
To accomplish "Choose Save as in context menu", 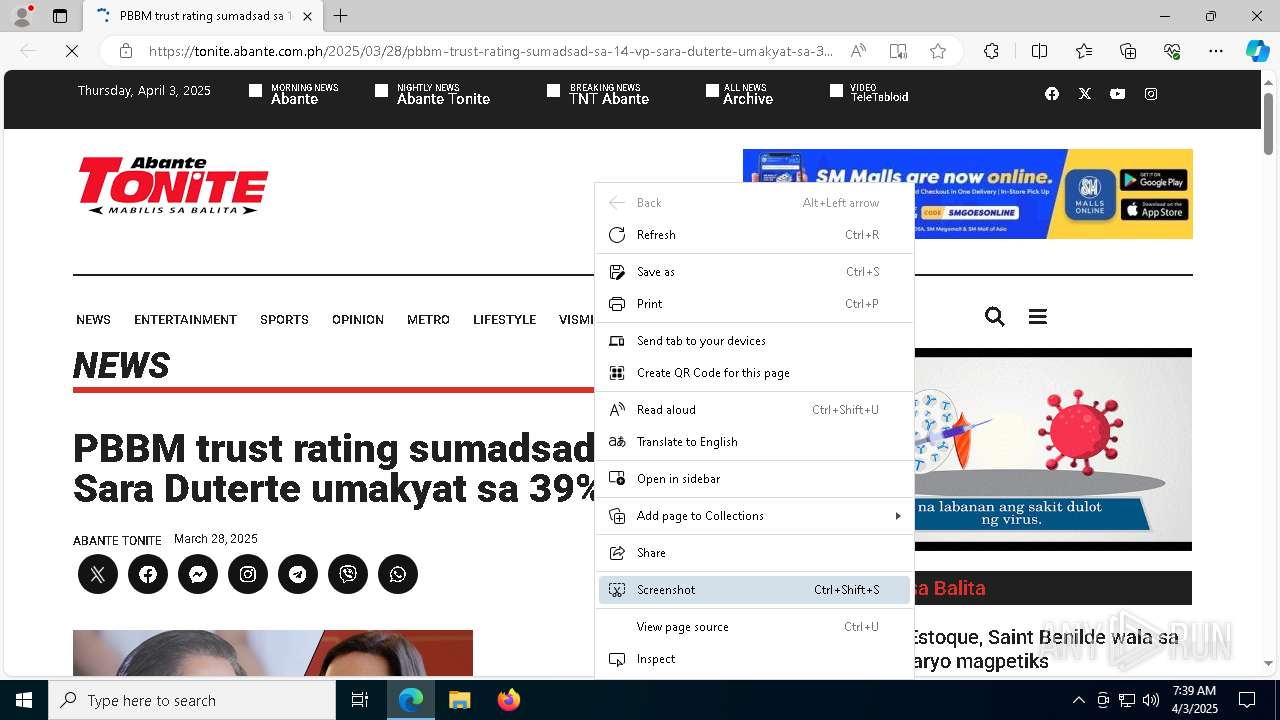I will click(x=754, y=272).
